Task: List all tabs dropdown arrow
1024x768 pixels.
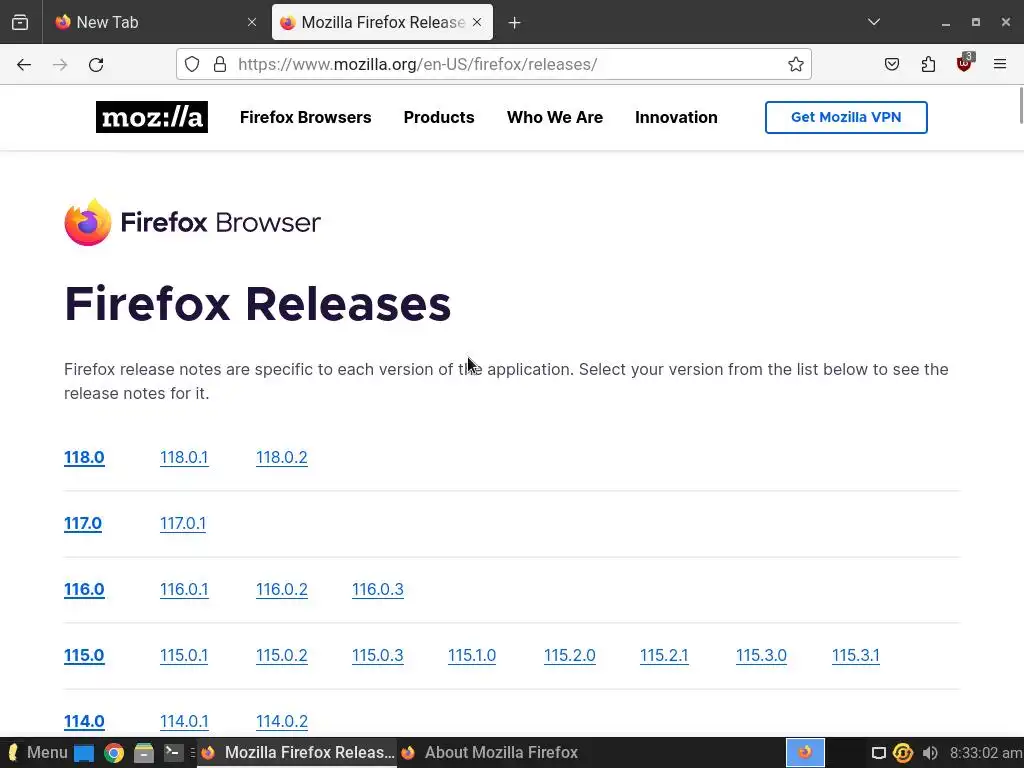Action: (874, 22)
